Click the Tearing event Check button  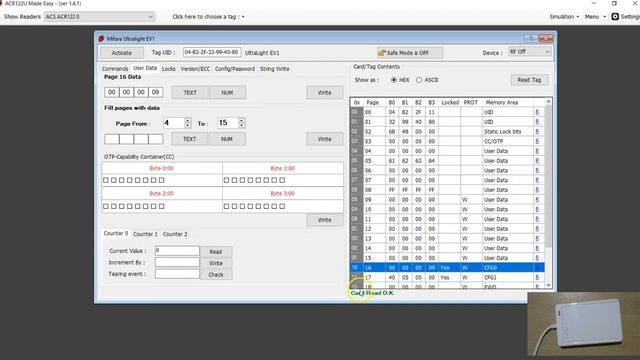coord(216,275)
